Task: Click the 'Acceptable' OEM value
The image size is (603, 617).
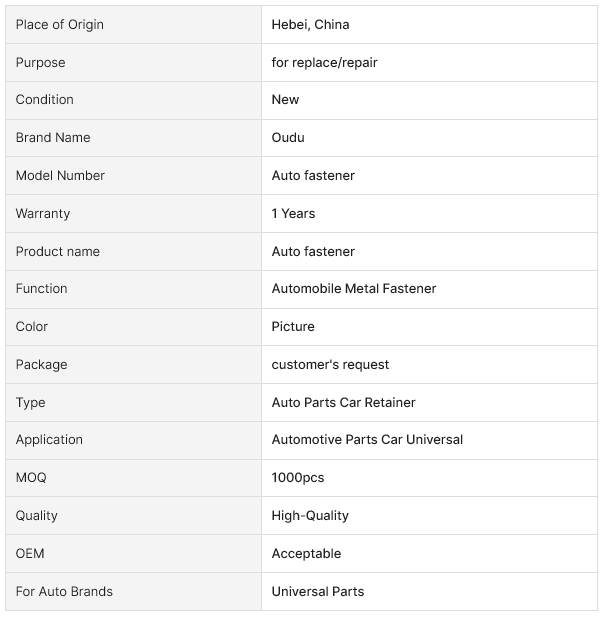Action: click(306, 553)
